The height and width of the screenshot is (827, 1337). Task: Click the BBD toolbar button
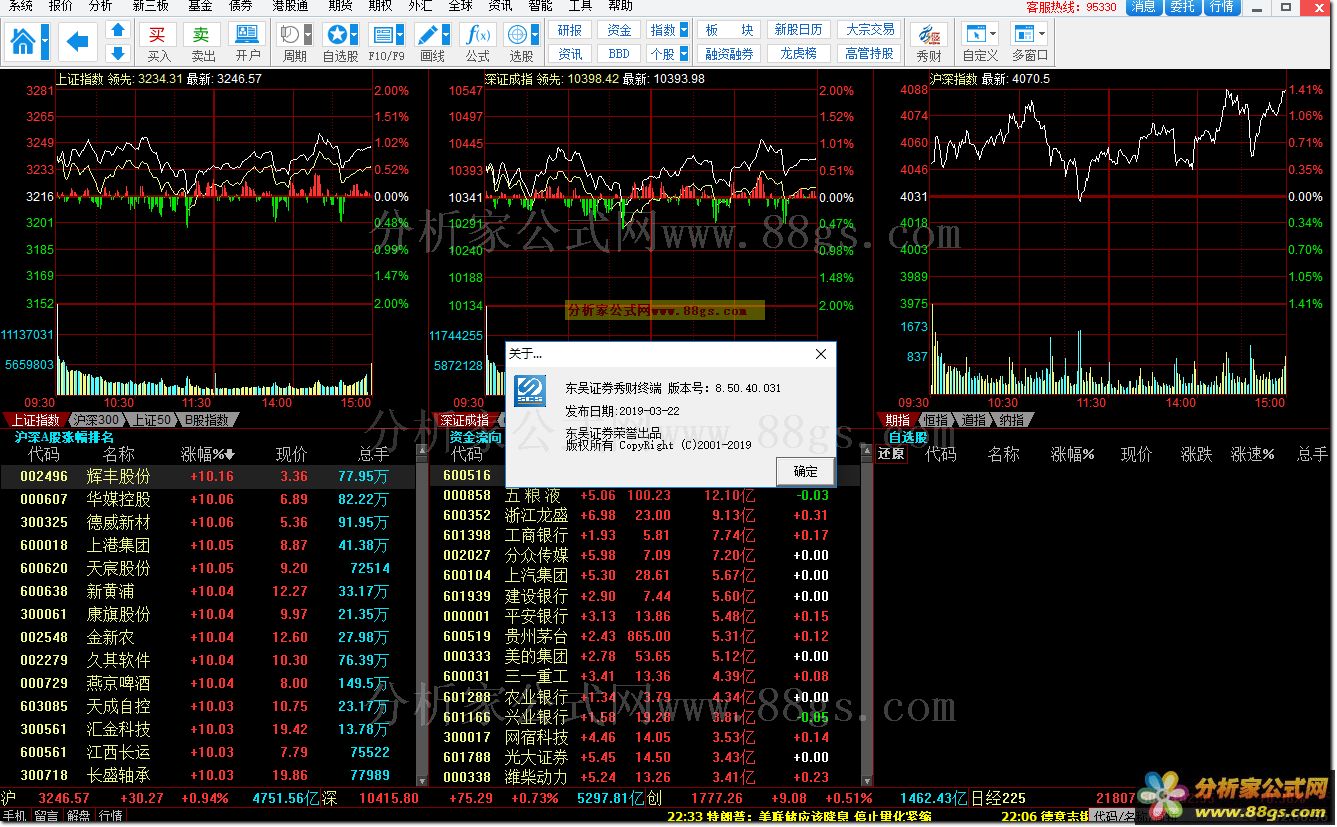tap(619, 53)
